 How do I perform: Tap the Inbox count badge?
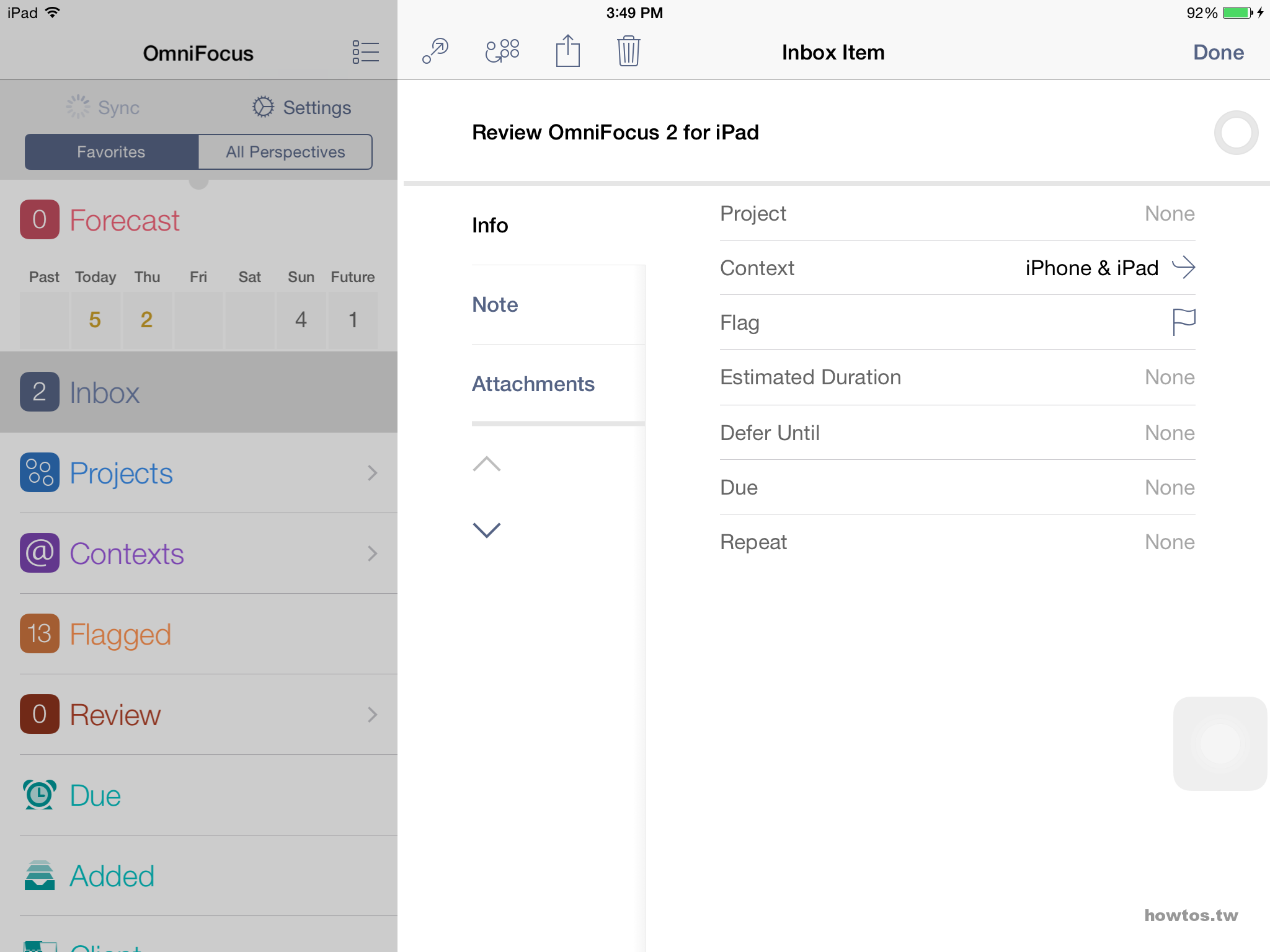pos(40,392)
